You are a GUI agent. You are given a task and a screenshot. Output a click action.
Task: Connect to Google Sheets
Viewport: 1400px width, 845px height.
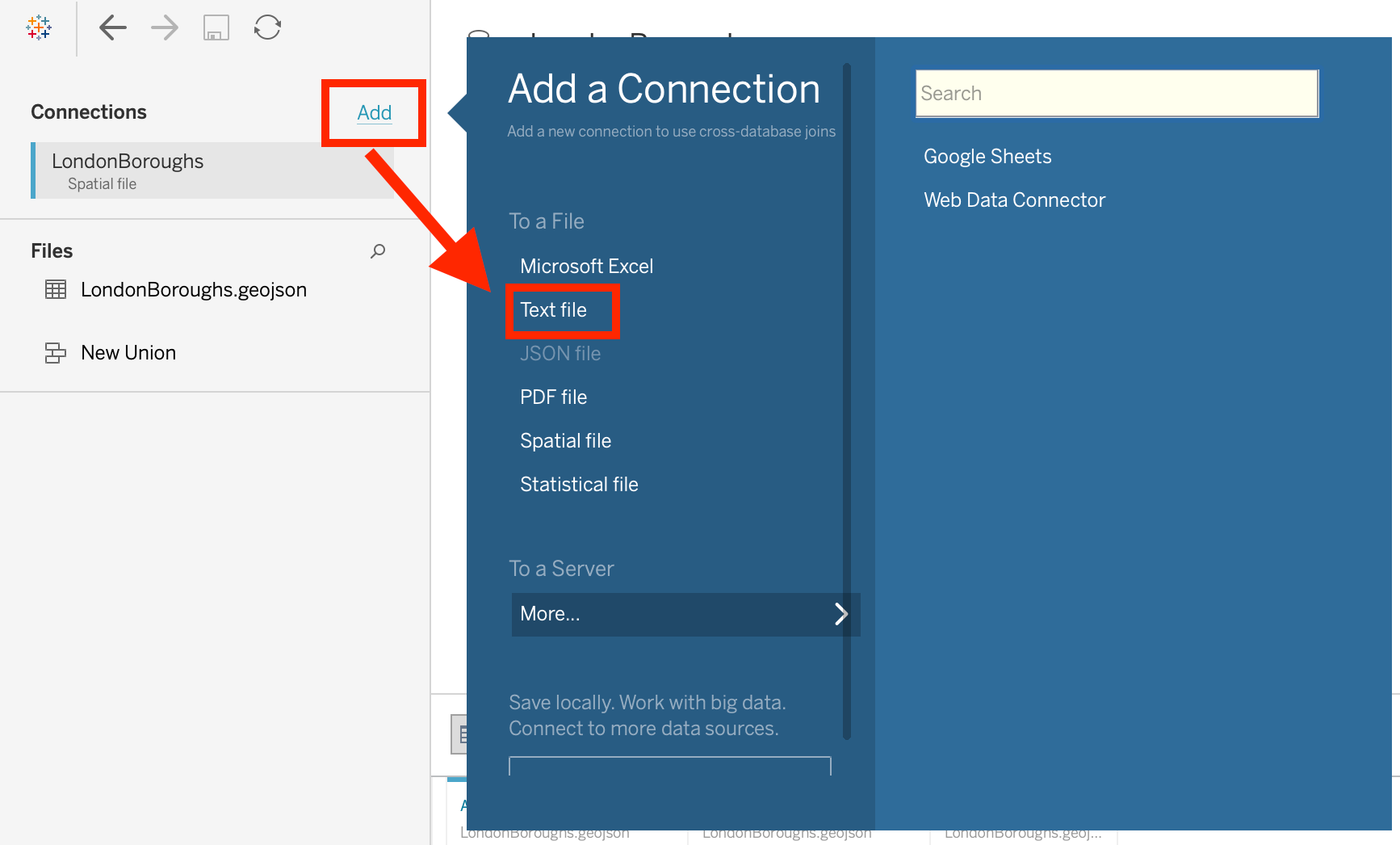tap(987, 157)
